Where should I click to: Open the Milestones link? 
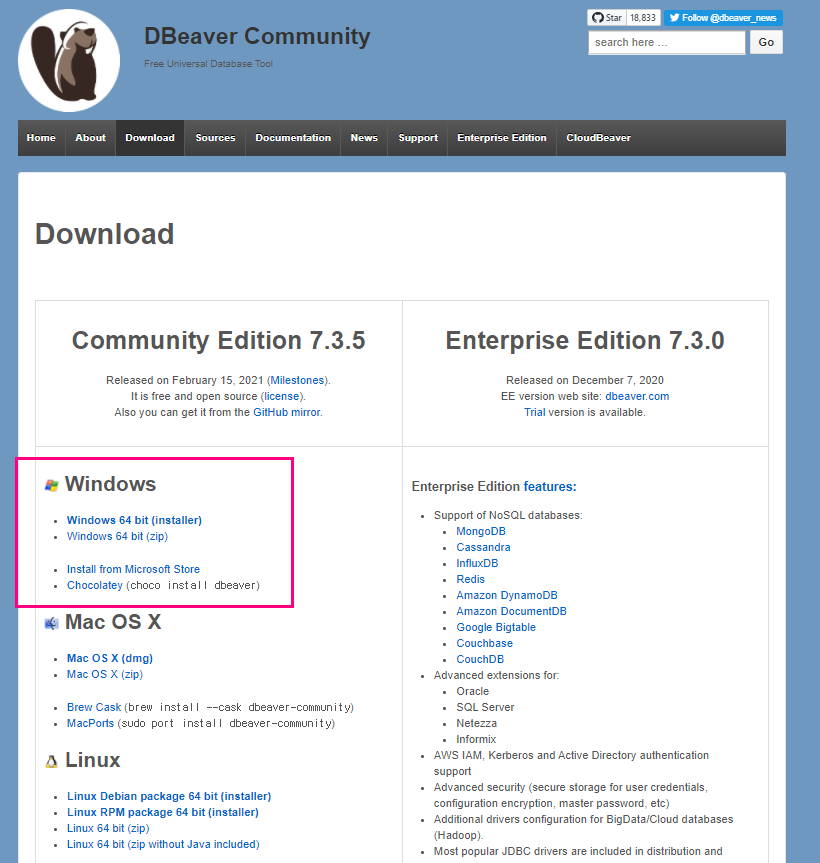(297, 380)
